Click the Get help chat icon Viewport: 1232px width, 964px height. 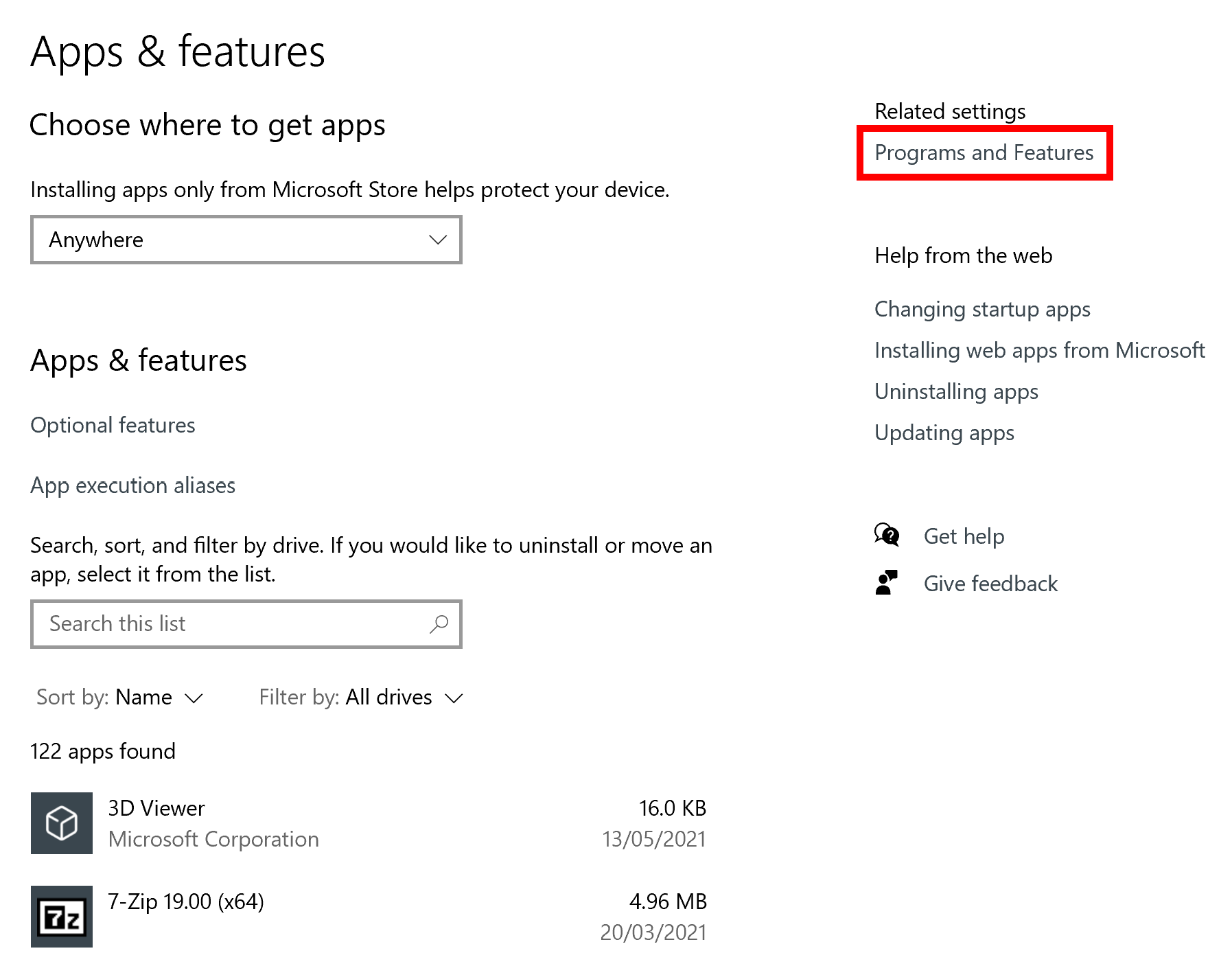(886, 535)
